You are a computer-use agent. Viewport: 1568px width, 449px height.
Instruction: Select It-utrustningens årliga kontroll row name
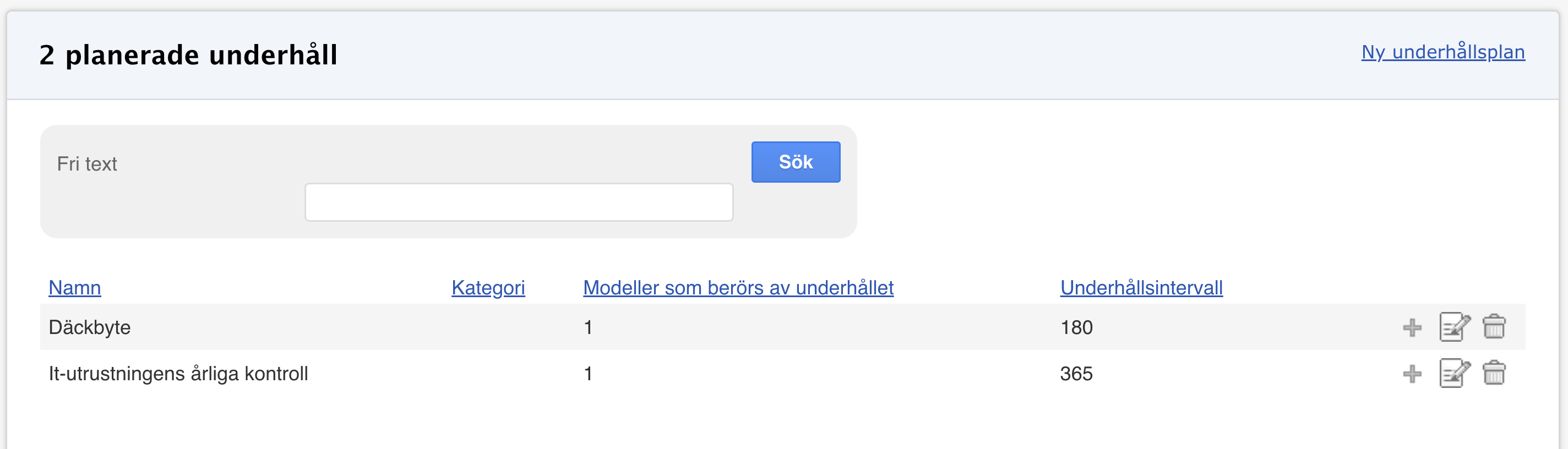(178, 374)
